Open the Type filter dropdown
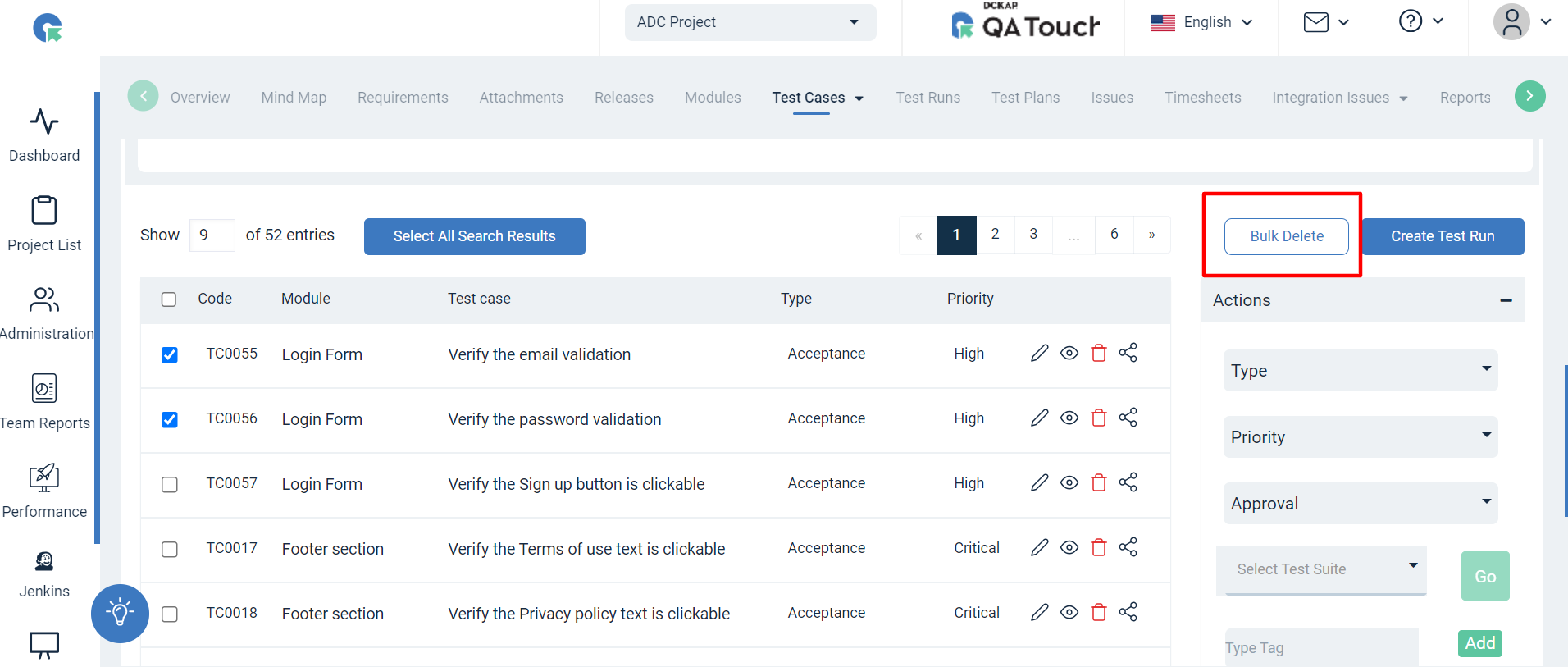Image resolution: width=1568 pixels, height=667 pixels. point(1361,371)
